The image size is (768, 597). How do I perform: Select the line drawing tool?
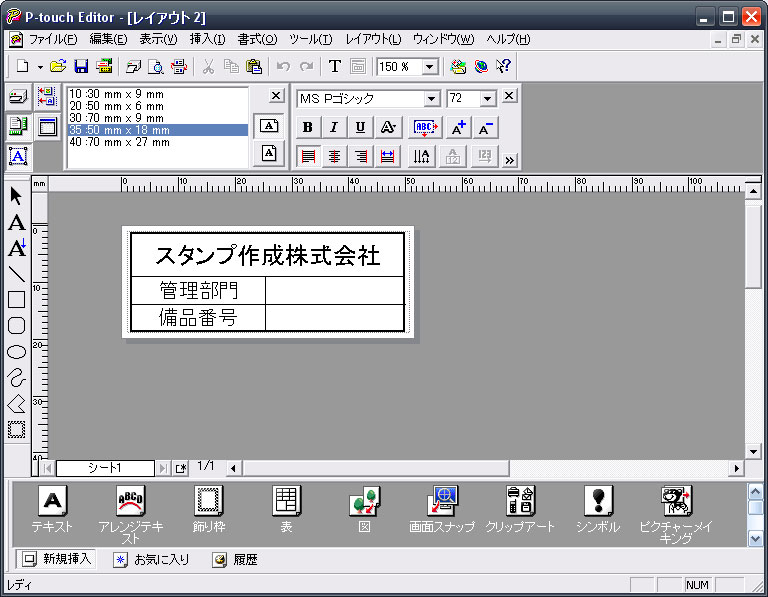(x=16, y=274)
